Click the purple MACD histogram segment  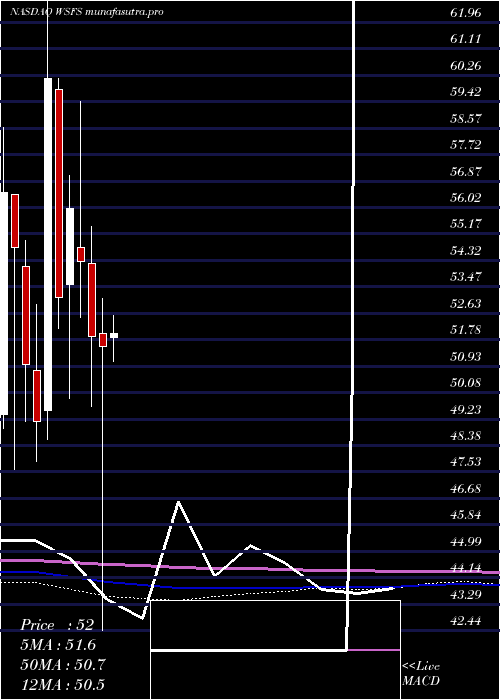pyautogui.click(x=373, y=650)
